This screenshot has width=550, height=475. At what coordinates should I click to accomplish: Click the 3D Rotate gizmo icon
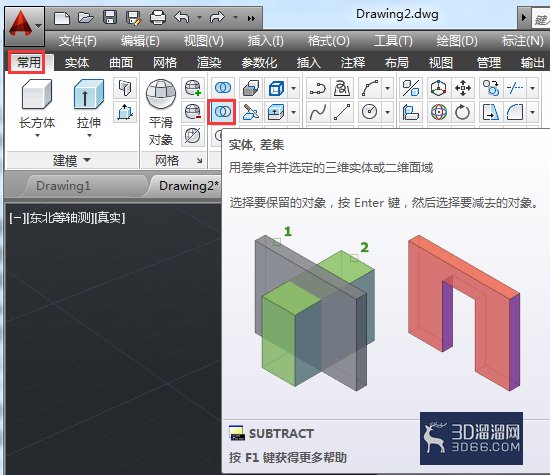(x=439, y=112)
